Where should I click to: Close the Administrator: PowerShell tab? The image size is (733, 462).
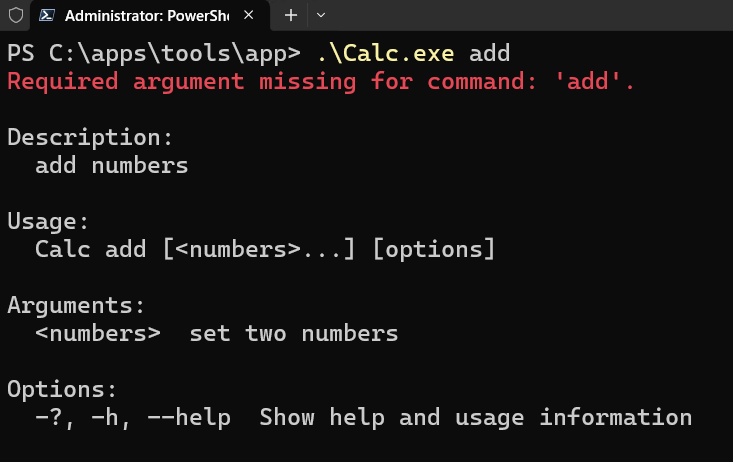tap(249, 15)
